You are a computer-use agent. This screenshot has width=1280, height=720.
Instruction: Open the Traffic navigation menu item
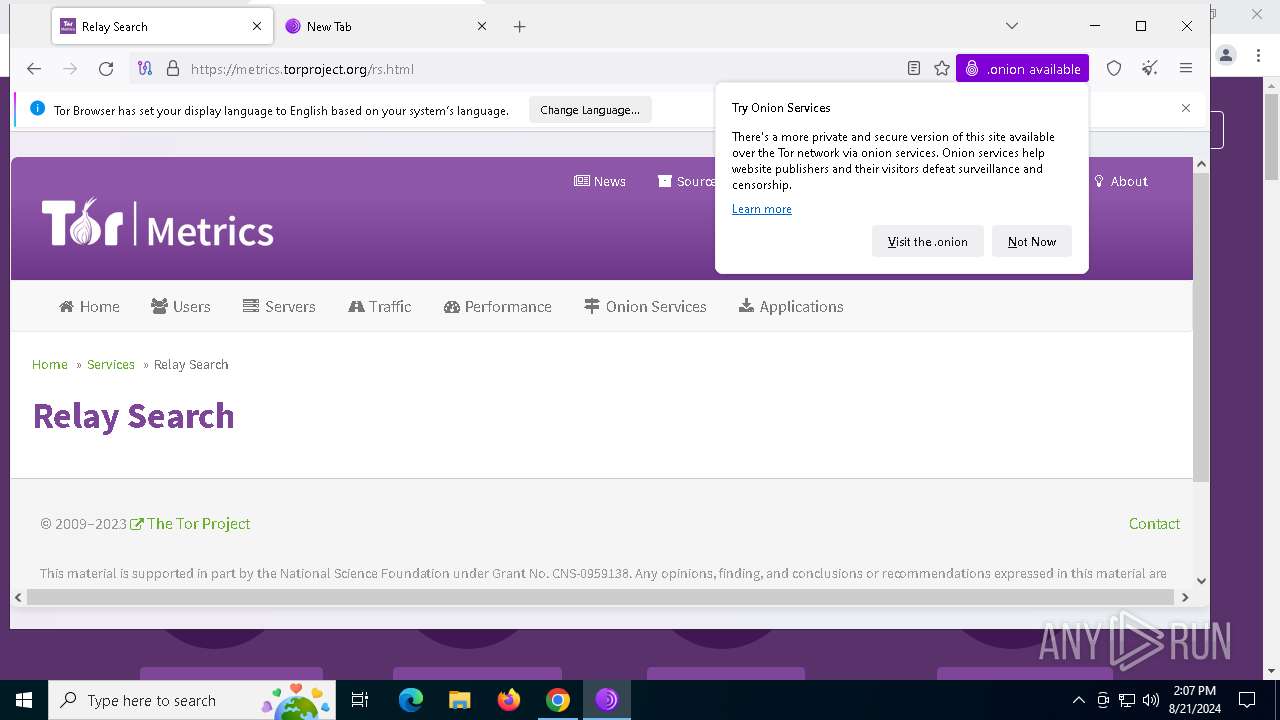click(380, 307)
